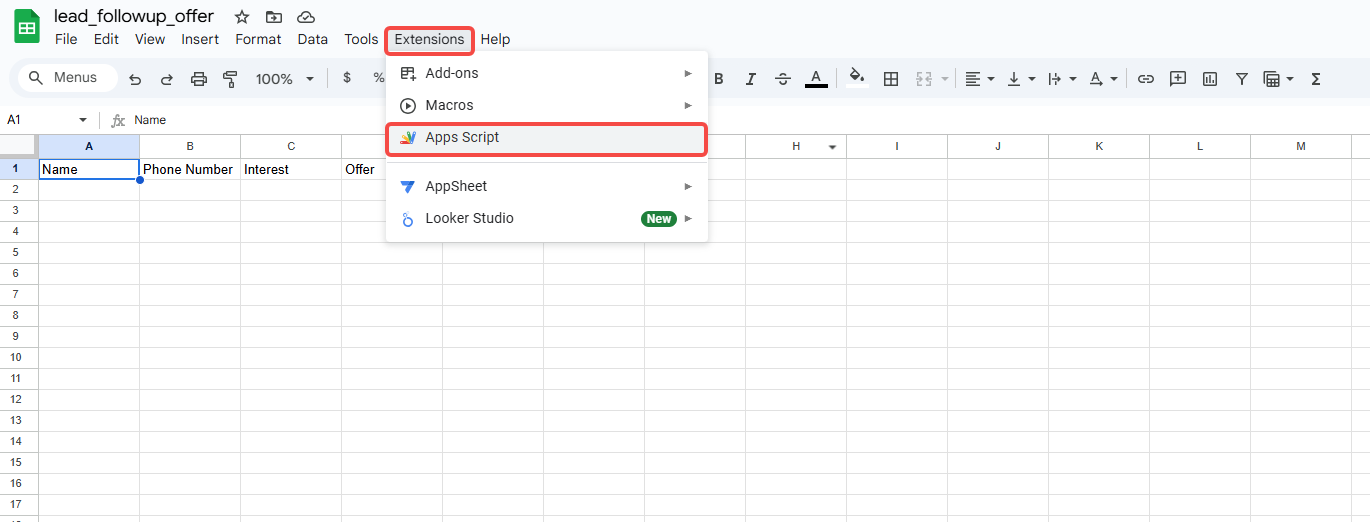
Task: Toggle strikethrough formatting
Action: coord(783,78)
